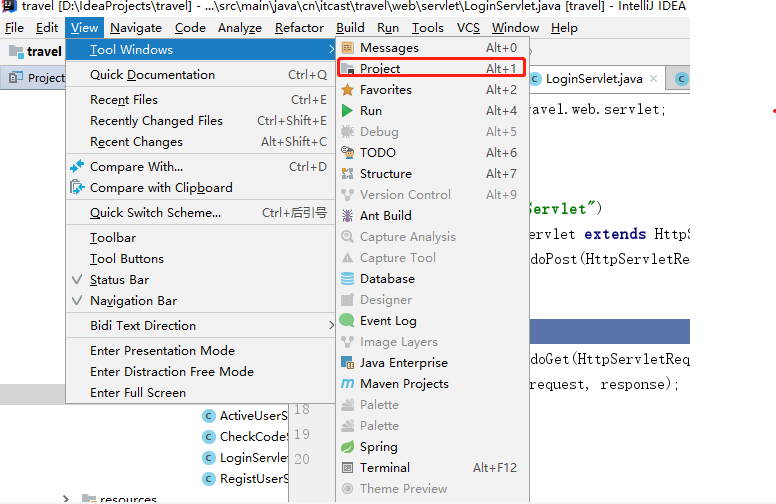
Task: Click the Capture Analysis icon
Action: [347, 237]
